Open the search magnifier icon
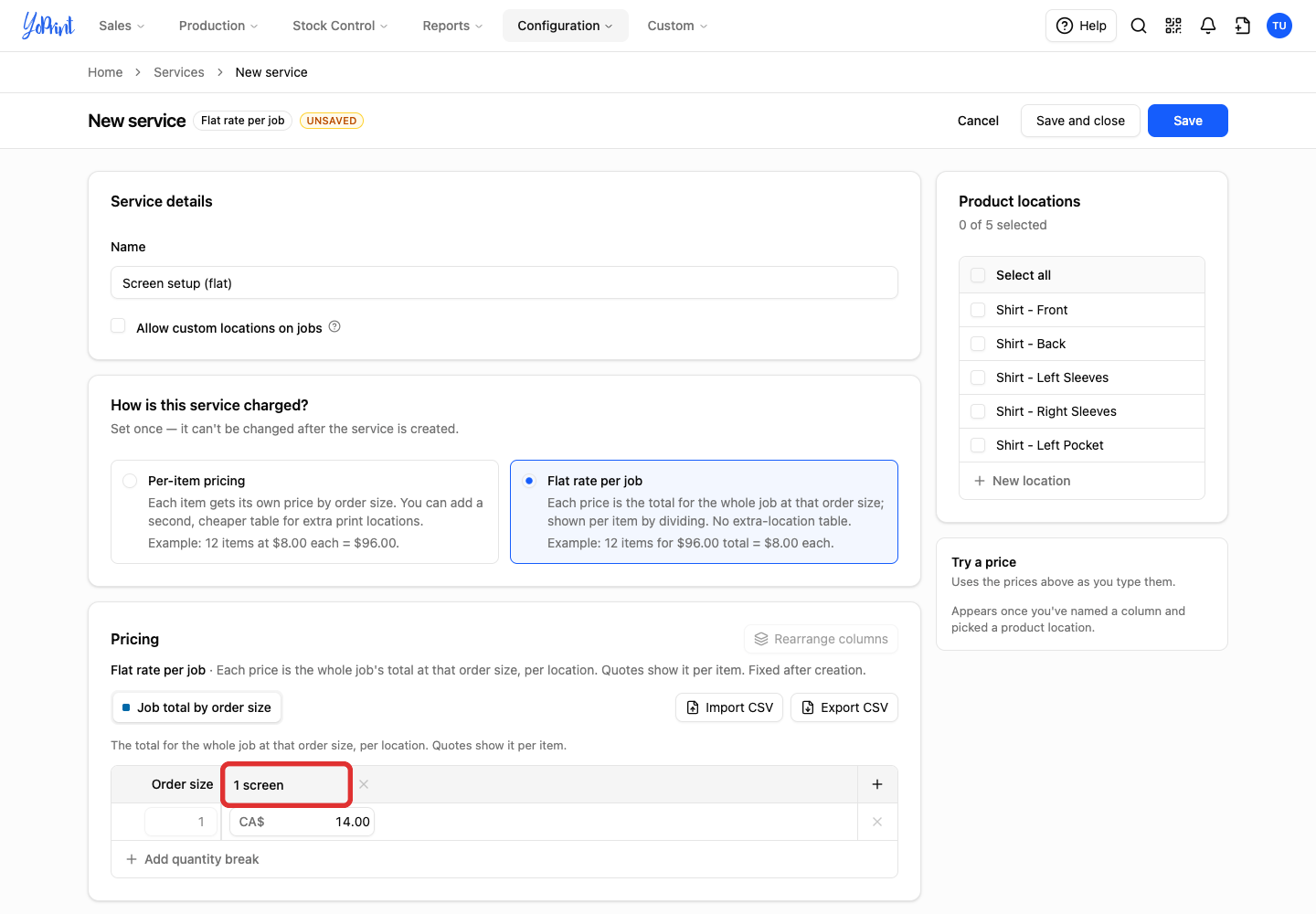Screen dimensions: 1316x914 click(1139, 26)
